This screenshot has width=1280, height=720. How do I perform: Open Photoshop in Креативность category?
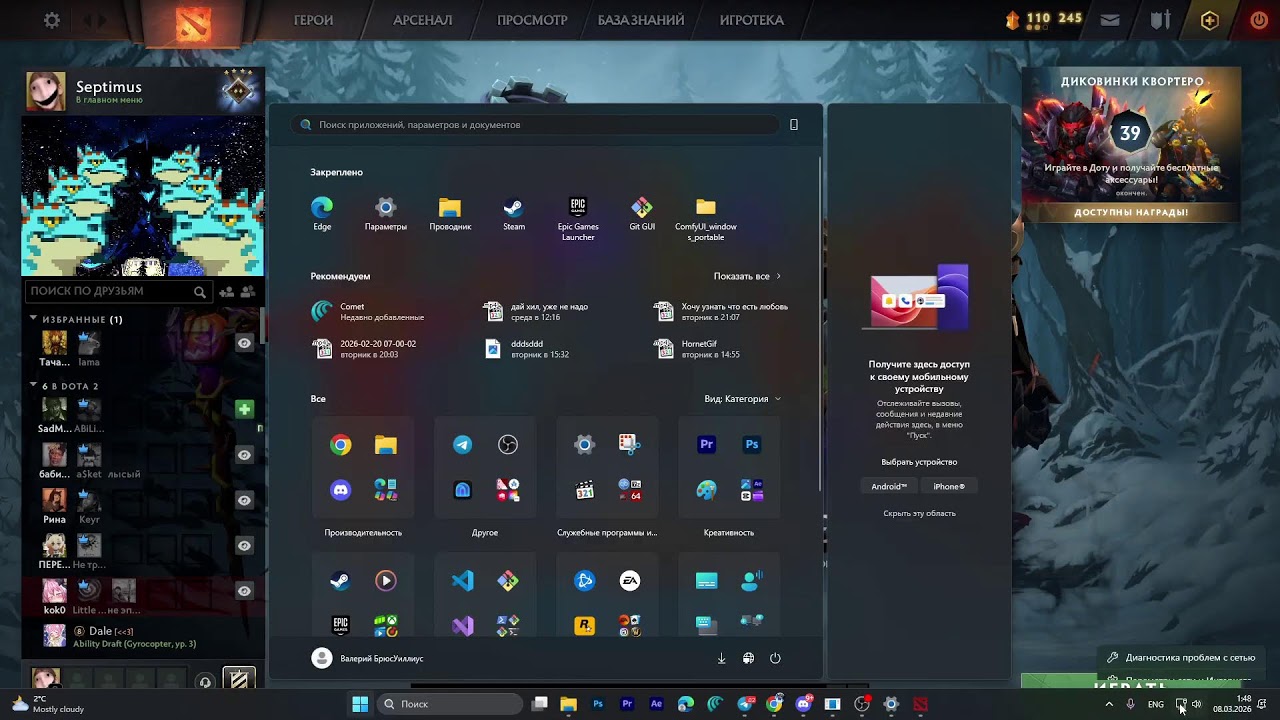(752, 445)
